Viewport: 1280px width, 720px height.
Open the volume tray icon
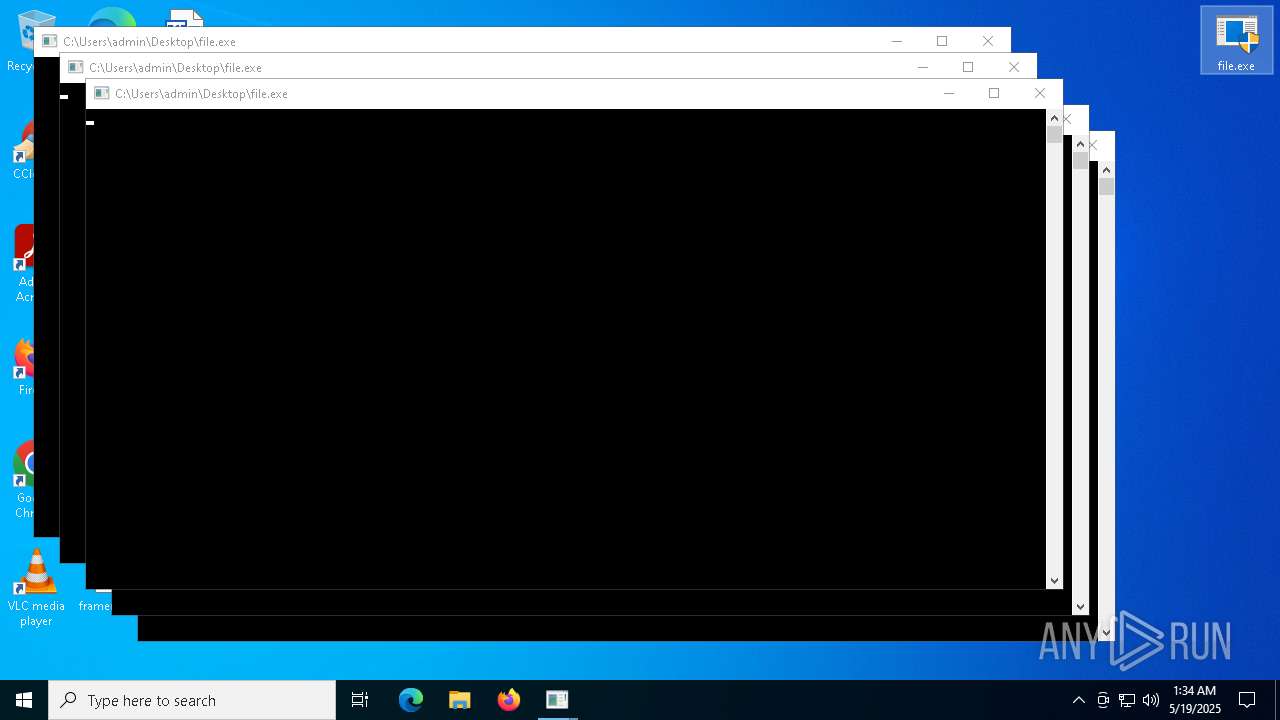click(1151, 700)
